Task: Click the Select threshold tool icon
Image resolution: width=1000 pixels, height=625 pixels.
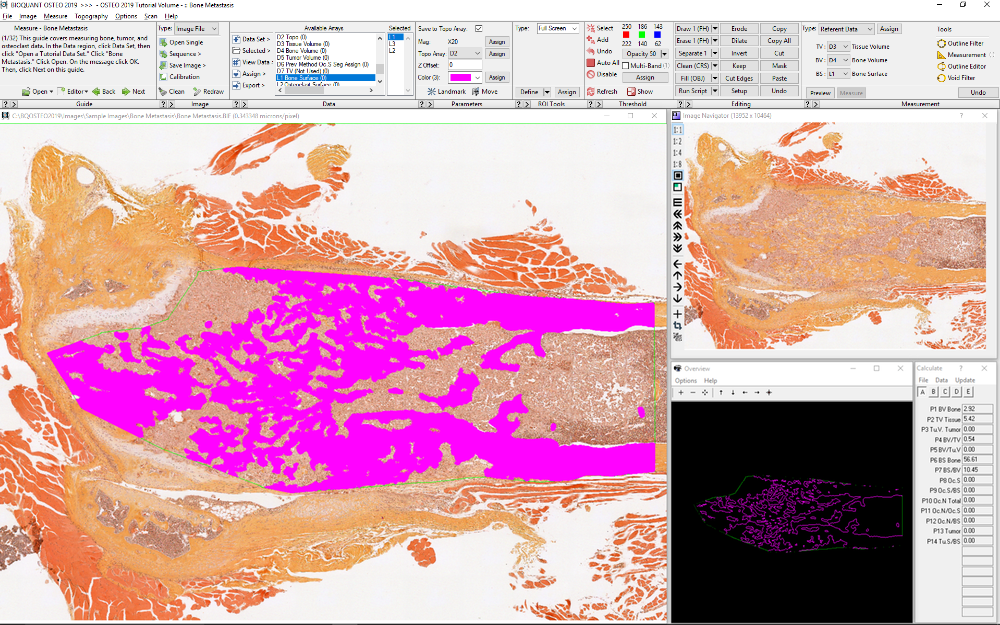Action: click(591, 29)
